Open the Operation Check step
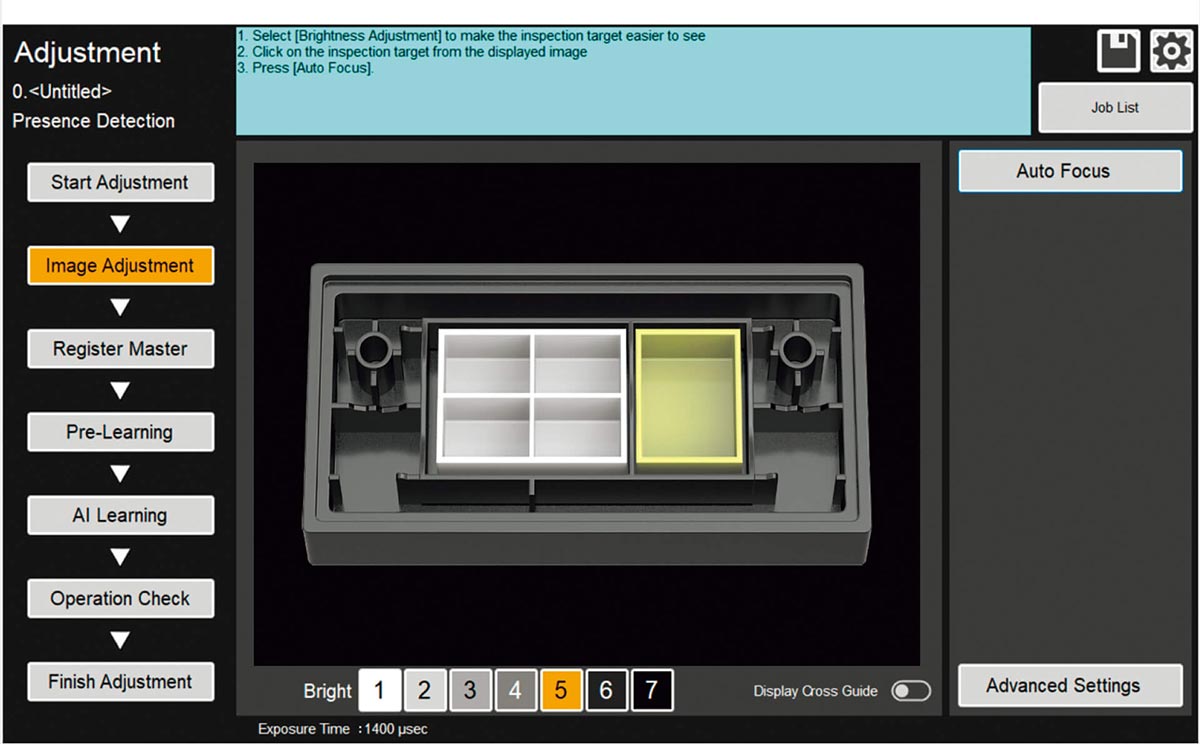Viewport: 1200px width, 744px height. point(120,599)
